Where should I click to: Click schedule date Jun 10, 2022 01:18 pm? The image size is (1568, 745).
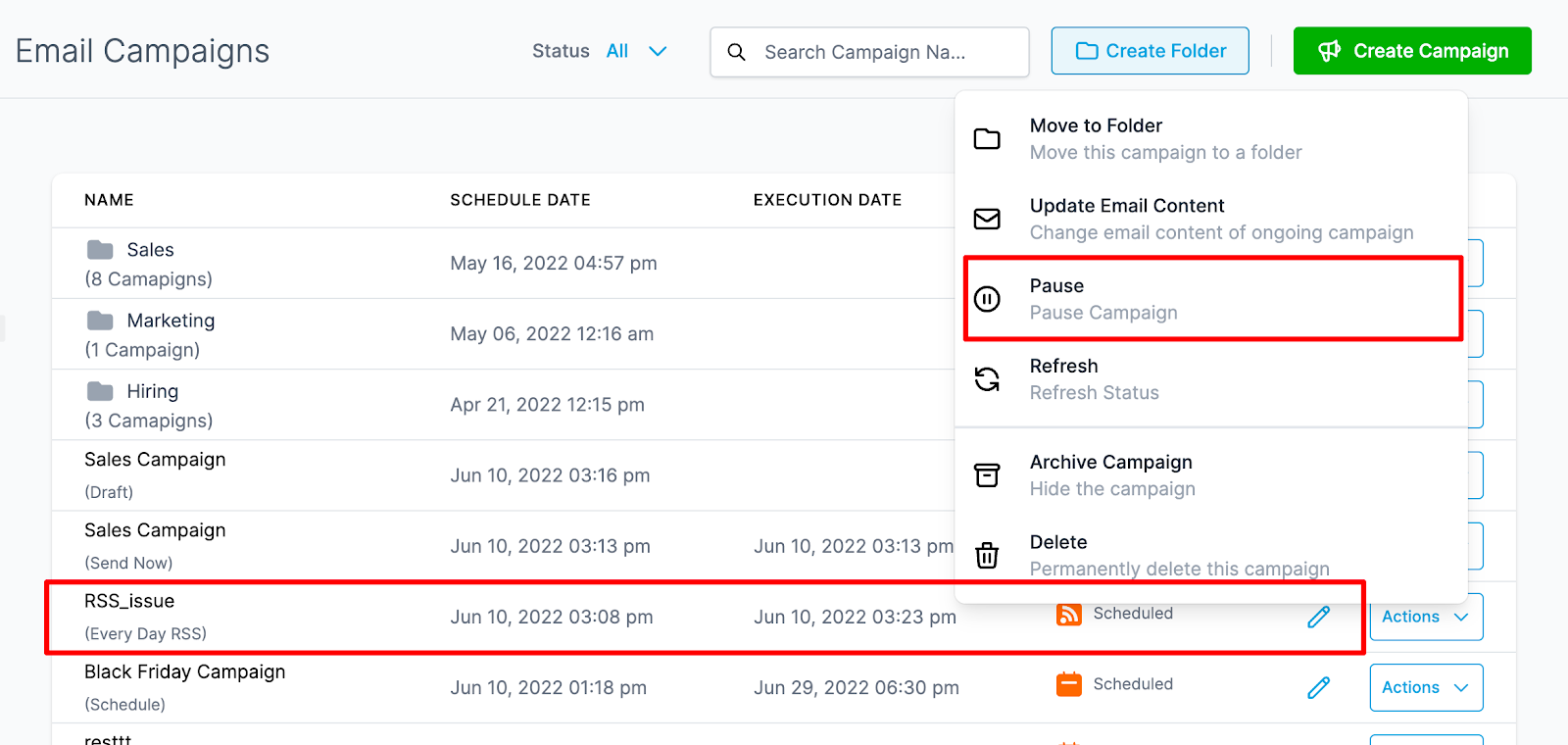(x=549, y=687)
